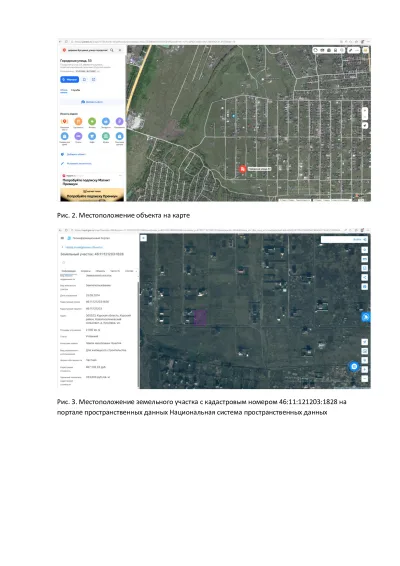Viewport: 400px width, 566px height.
Task: Click the NSPD info panel vertical scrollbar
Action: click(139, 334)
